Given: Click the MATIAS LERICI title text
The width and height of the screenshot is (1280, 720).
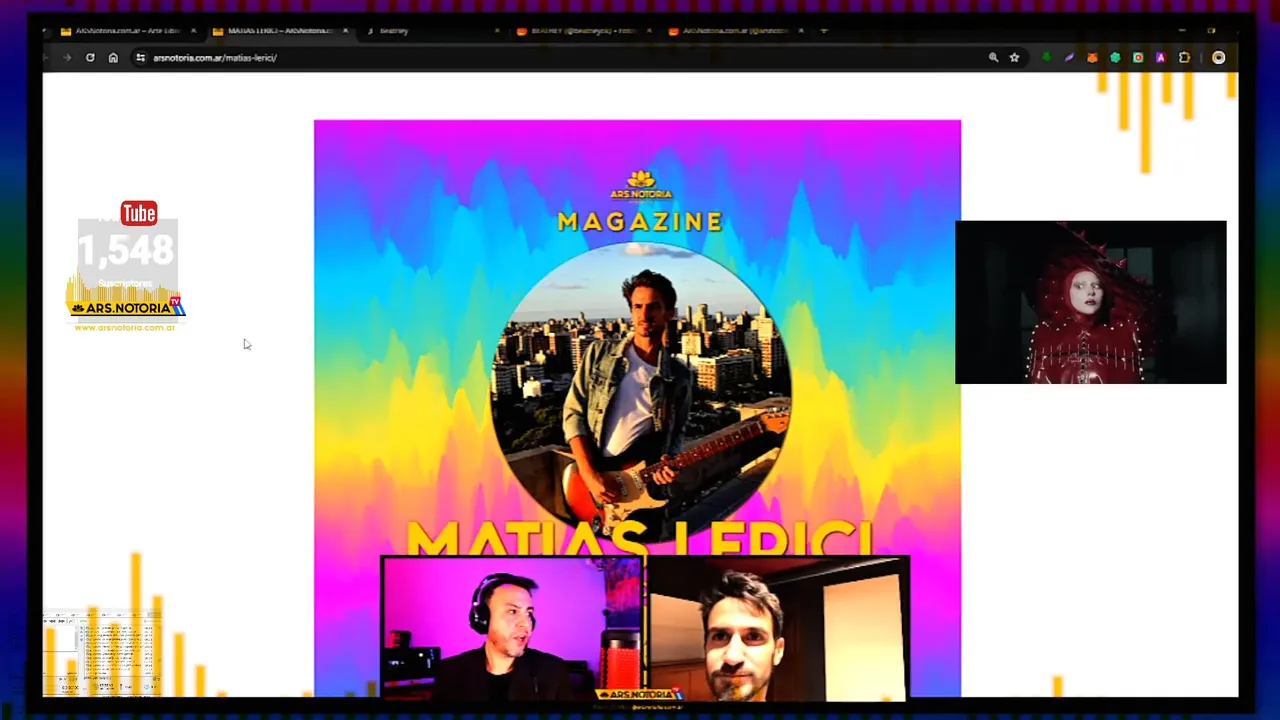Looking at the screenshot, I should click(x=640, y=538).
